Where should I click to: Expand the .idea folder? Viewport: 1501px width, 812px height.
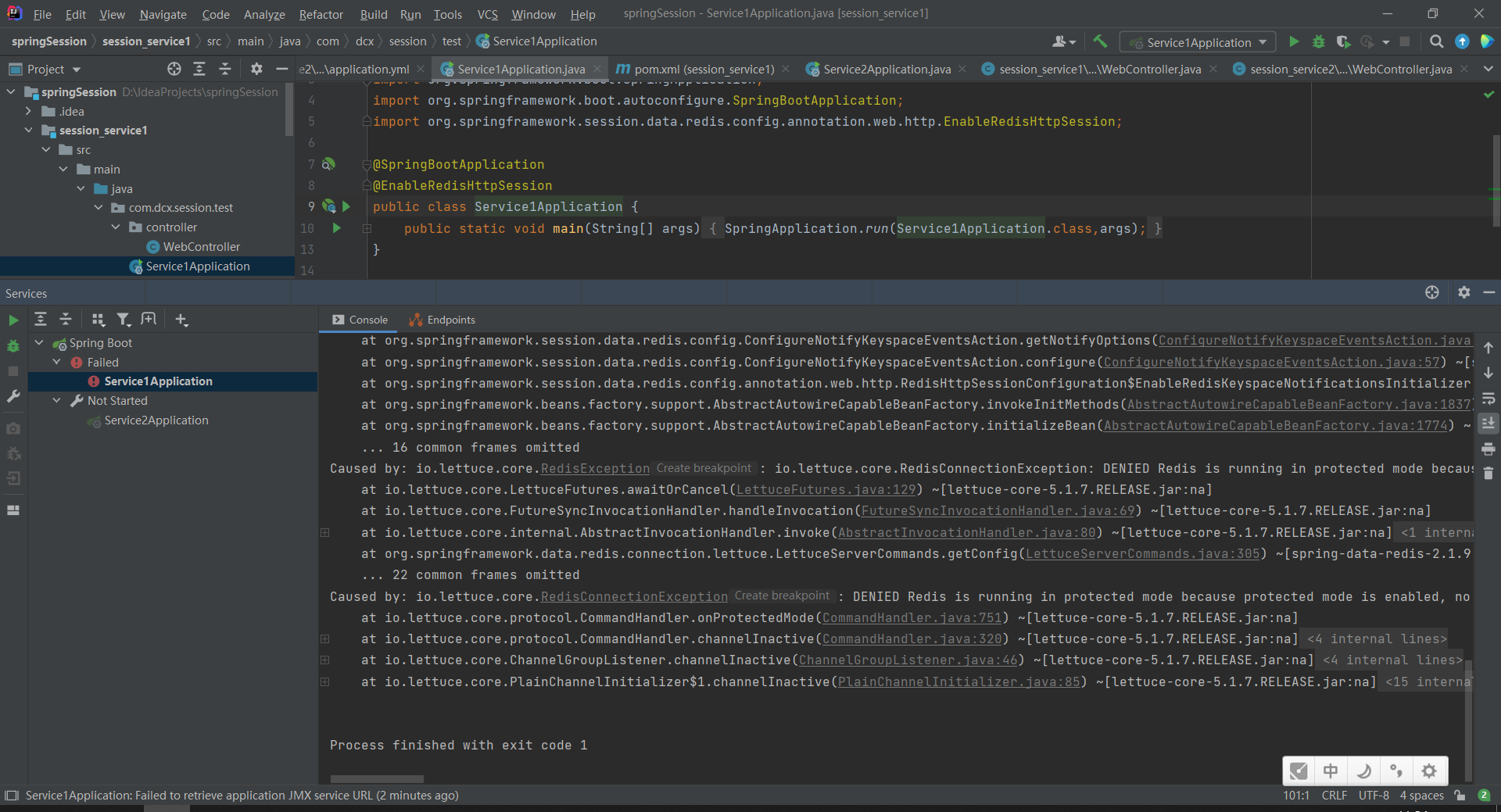pyautogui.click(x=29, y=111)
